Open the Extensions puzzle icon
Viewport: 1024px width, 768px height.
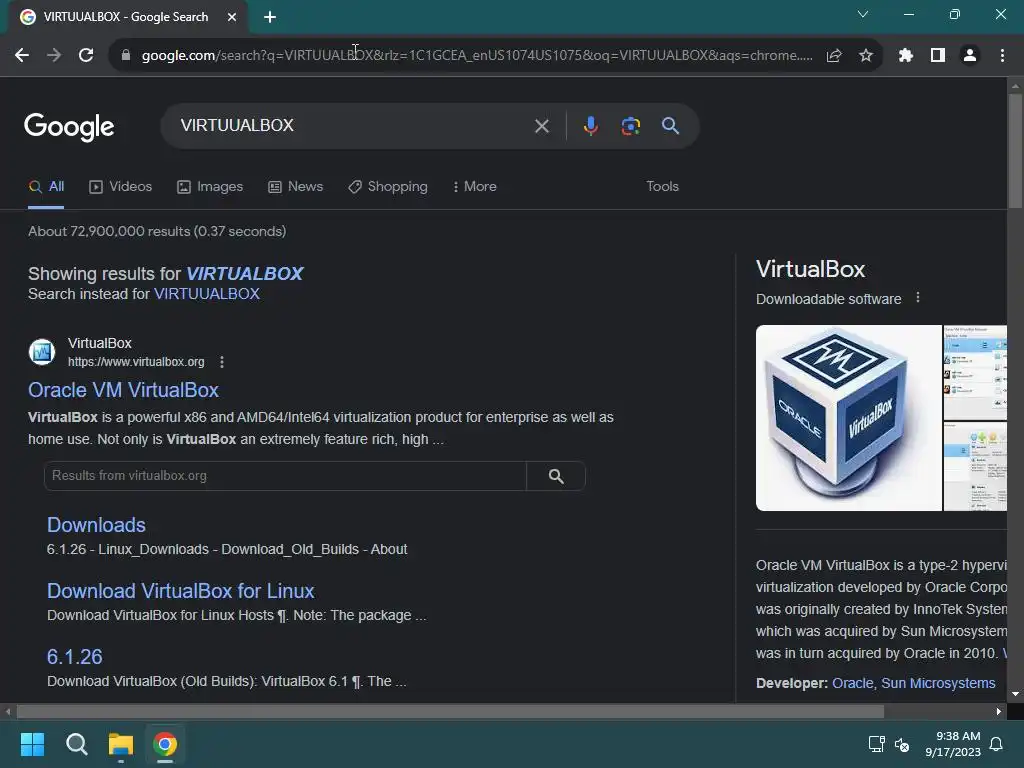click(906, 56)
